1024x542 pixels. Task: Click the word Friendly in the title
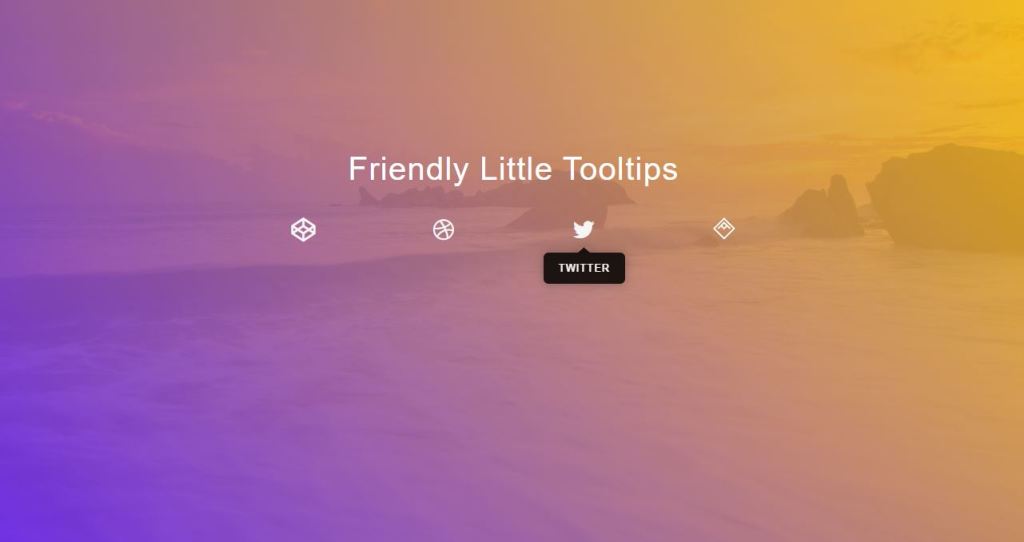pos(408,170)
